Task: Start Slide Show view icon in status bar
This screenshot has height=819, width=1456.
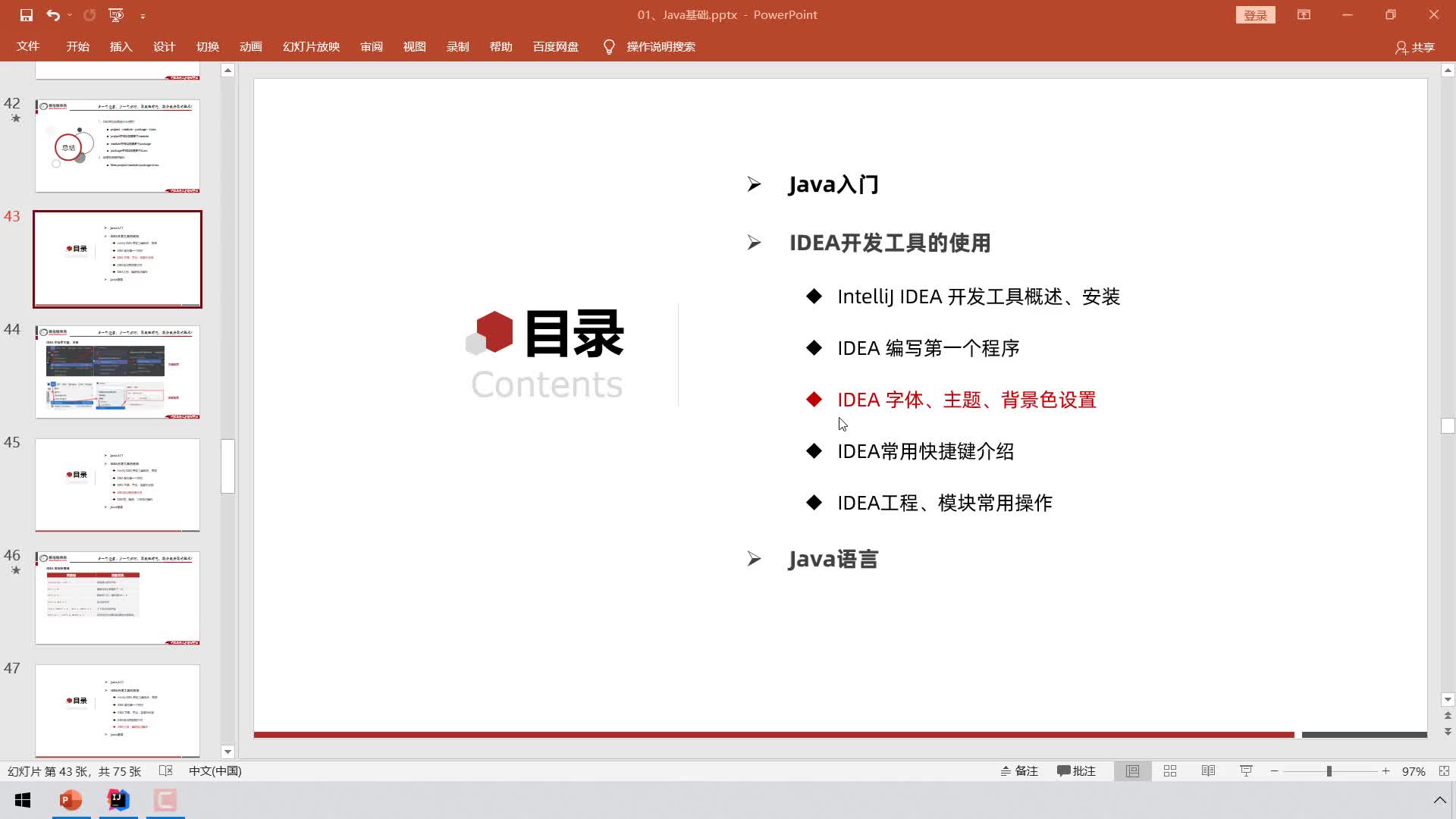Action: 1246,770
